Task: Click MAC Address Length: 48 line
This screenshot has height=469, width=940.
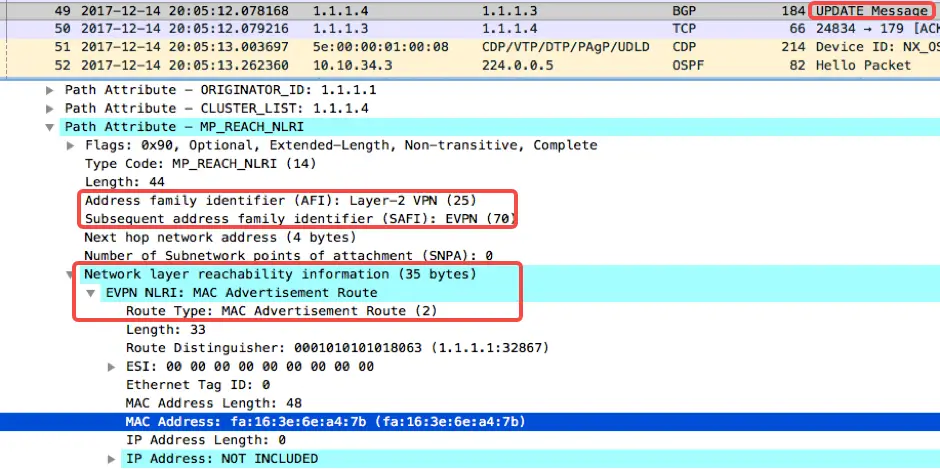Action: pyautogui.click(x=213, y=404)
